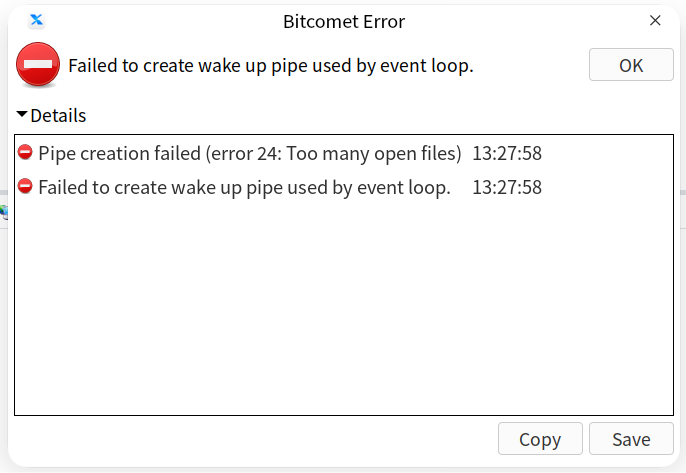Collapse the Details disclosure triangle
This screenshot has height=473, width=686.
coord(22,115)
